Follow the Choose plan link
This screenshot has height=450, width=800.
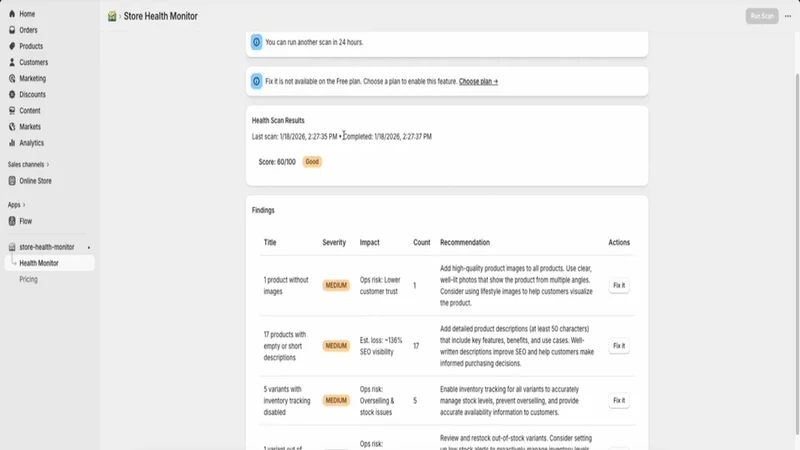coord(478,81)
